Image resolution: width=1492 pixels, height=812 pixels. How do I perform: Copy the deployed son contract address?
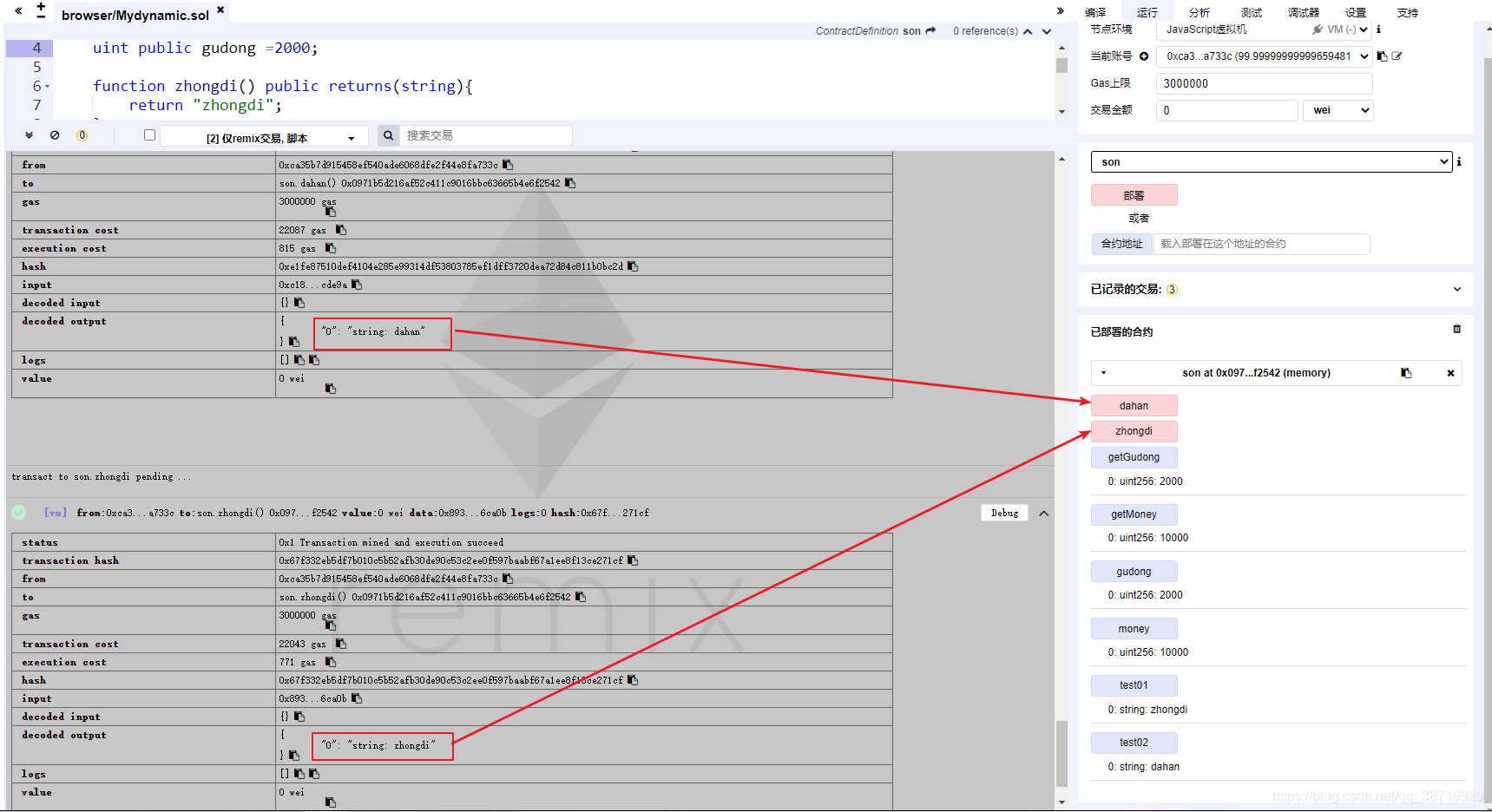click(x=1406, y=373)
